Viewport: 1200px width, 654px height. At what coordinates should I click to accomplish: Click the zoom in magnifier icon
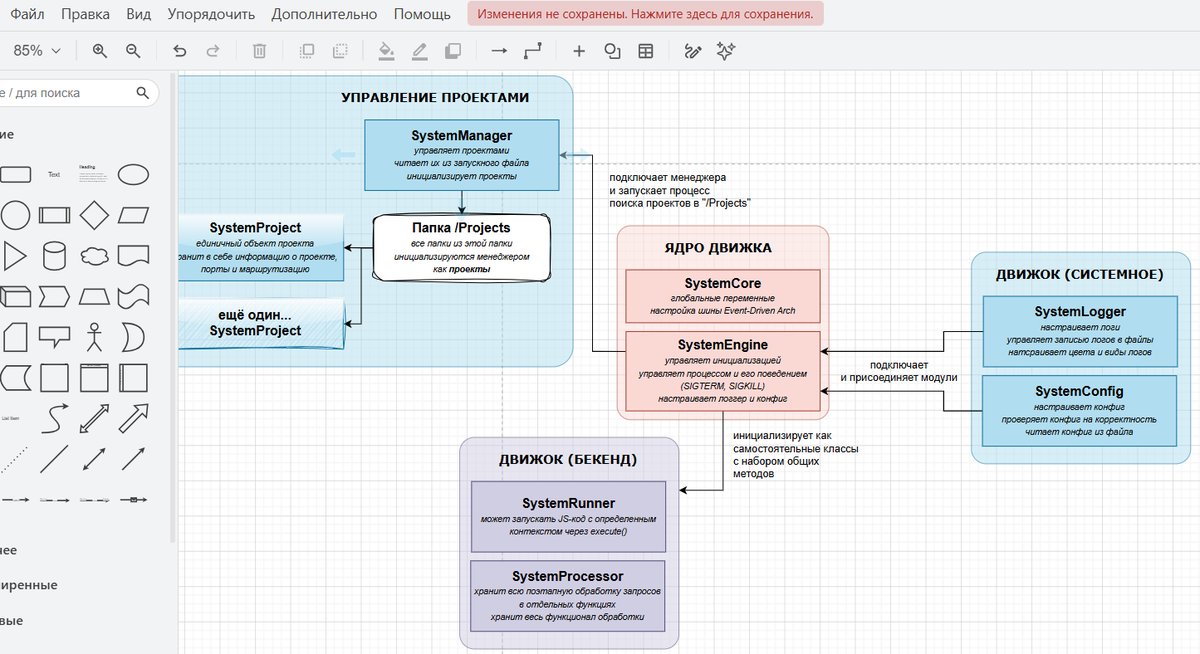100,51
